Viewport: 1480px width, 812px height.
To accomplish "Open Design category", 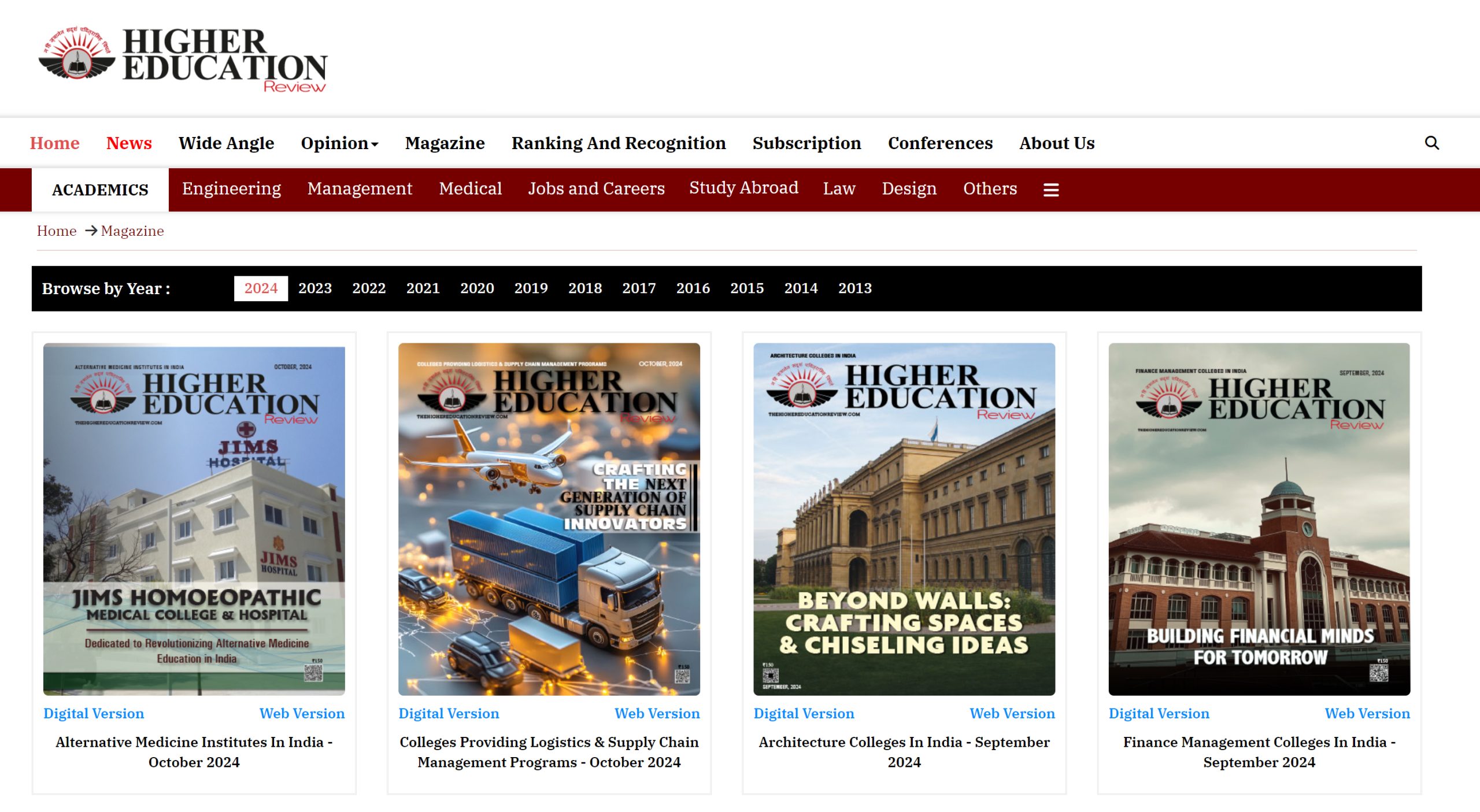I will (x=909, y=189).
